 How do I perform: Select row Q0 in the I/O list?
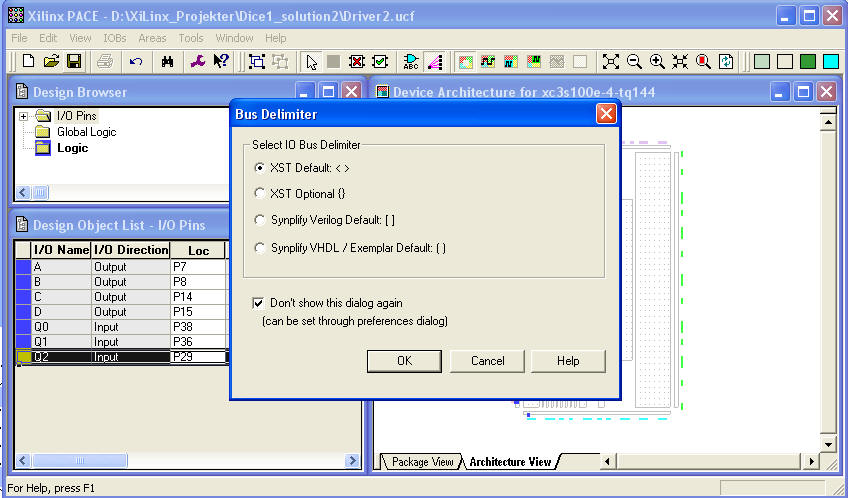point(122,327)
